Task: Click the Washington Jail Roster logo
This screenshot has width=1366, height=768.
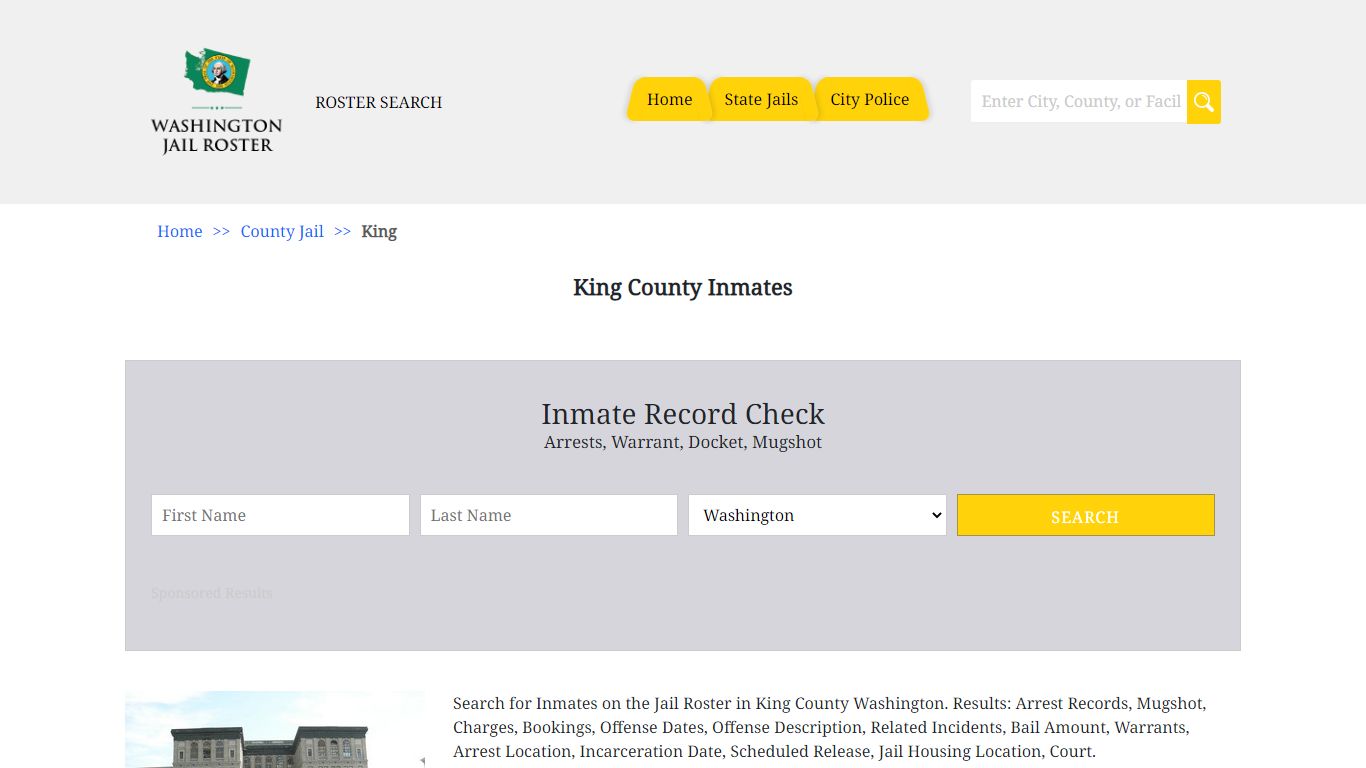Action: click(x=216, y=101)
